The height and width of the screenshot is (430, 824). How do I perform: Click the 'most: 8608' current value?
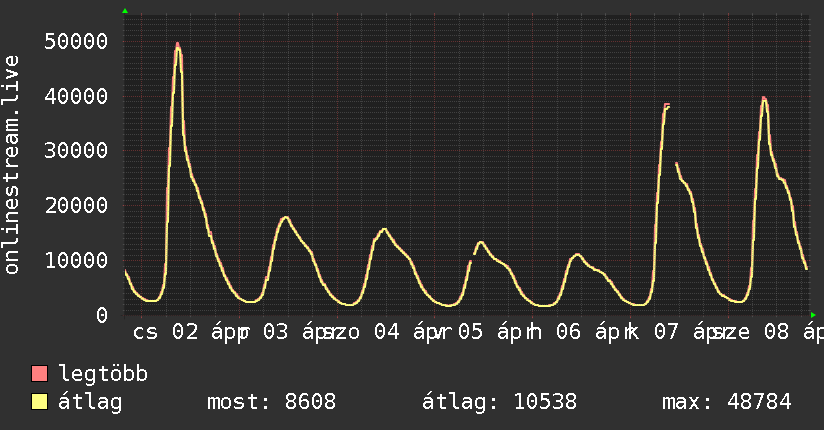[271, 402]
